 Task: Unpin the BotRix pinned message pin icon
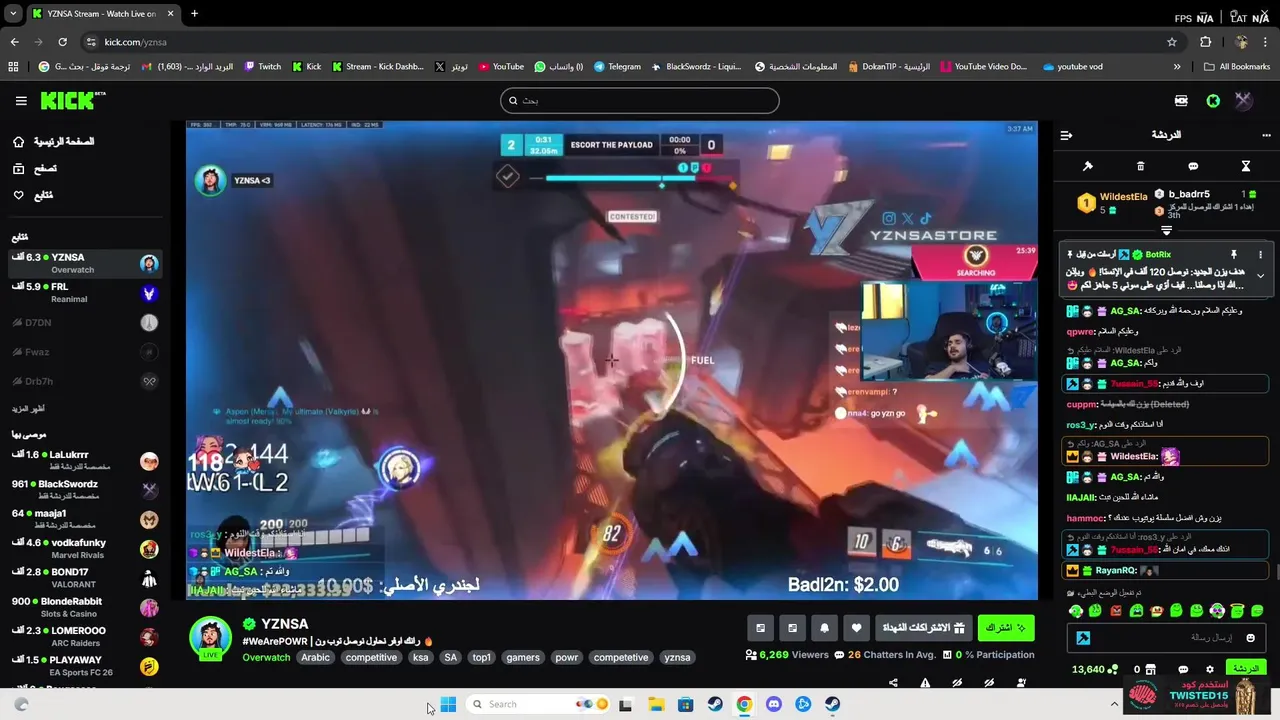1234,255
